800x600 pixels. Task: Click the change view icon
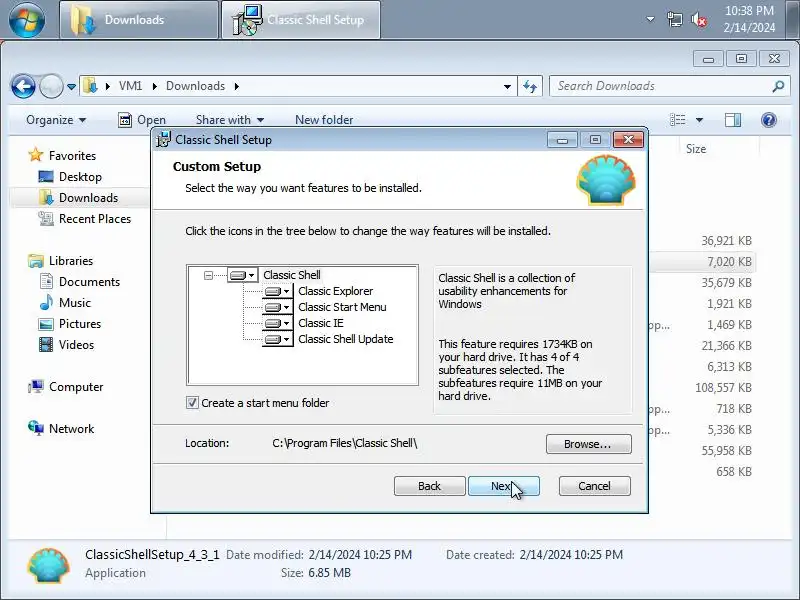click(x=678, y=120)
